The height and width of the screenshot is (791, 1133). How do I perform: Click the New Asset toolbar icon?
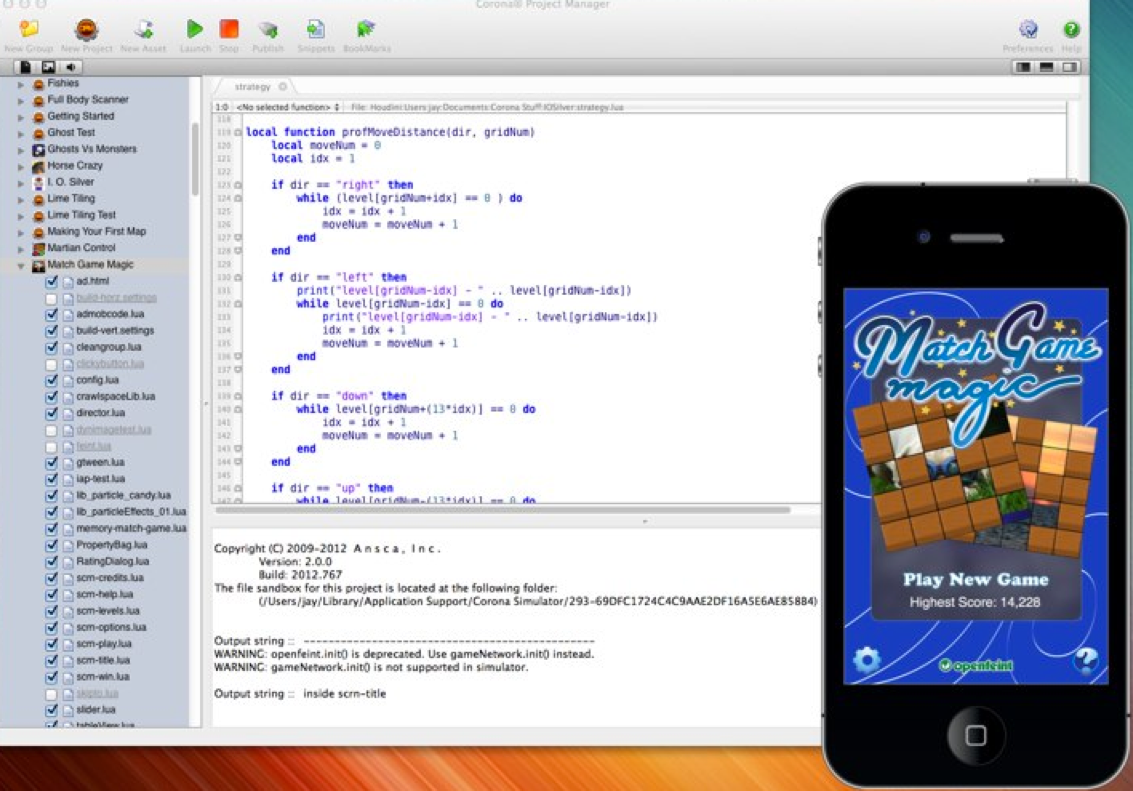tap(144, 30)
